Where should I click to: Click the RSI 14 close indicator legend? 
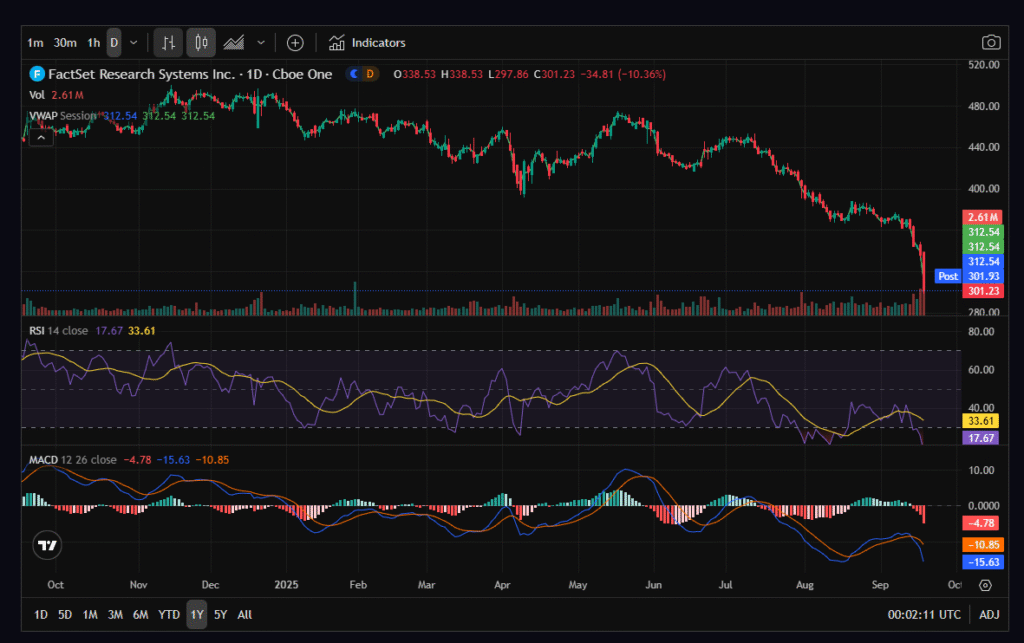tap(59, 330)
